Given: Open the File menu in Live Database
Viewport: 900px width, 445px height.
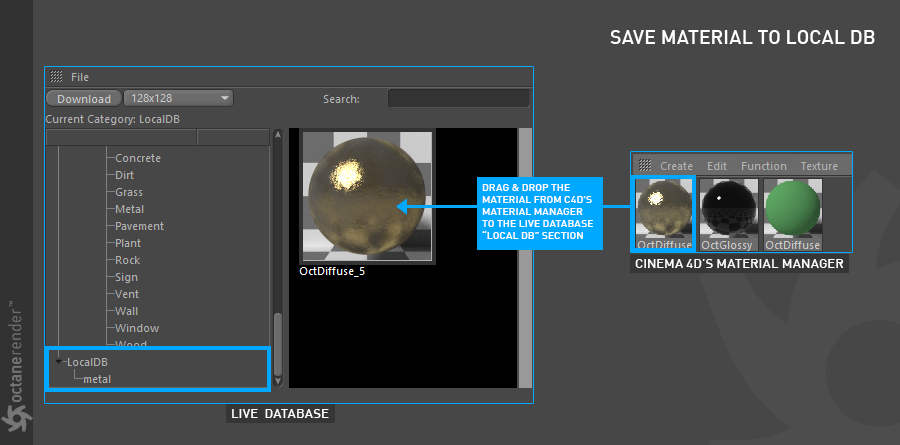Looking at the screenshot, I should click(x=80, y=77).
